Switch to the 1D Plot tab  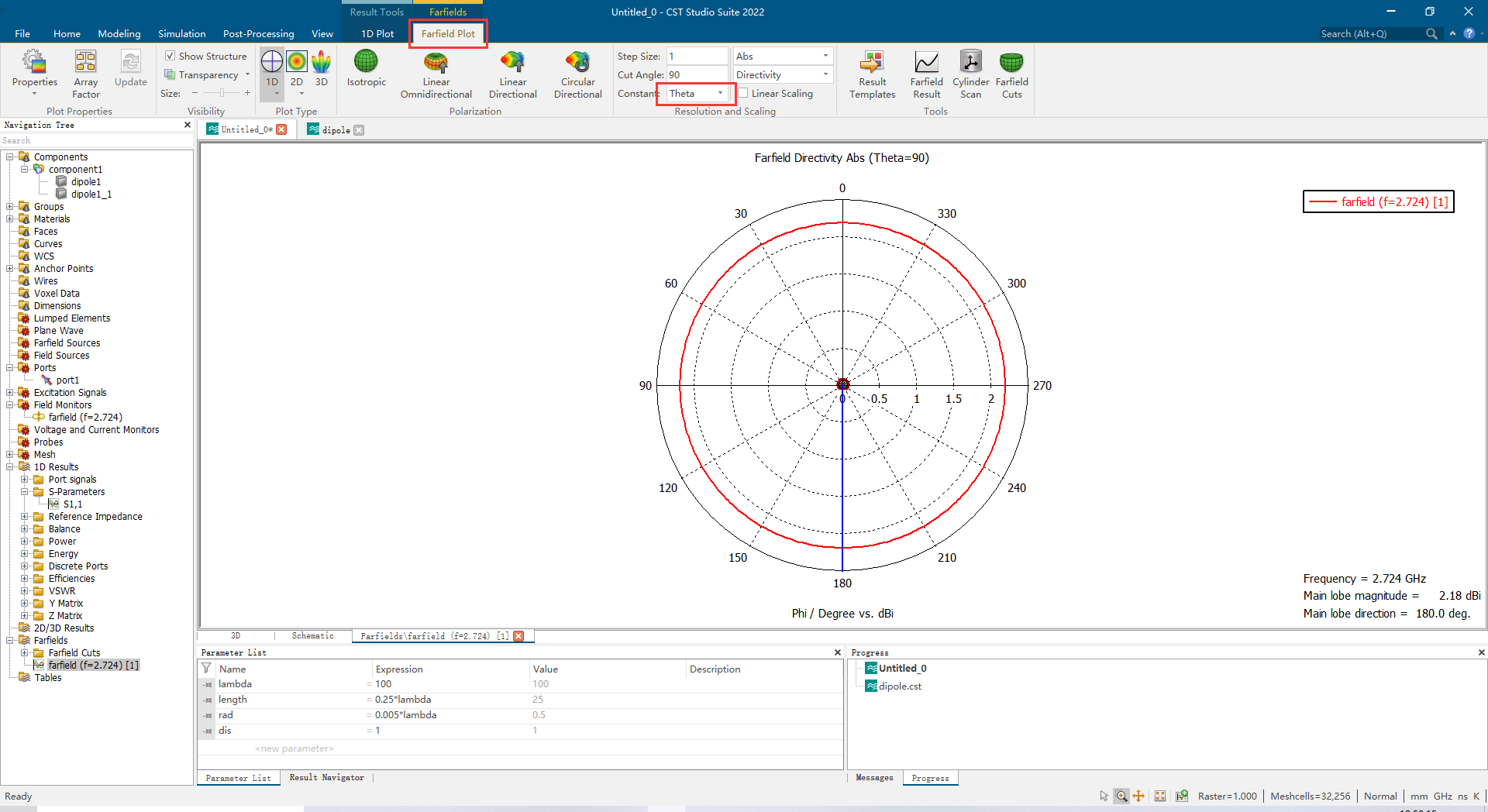377,33
